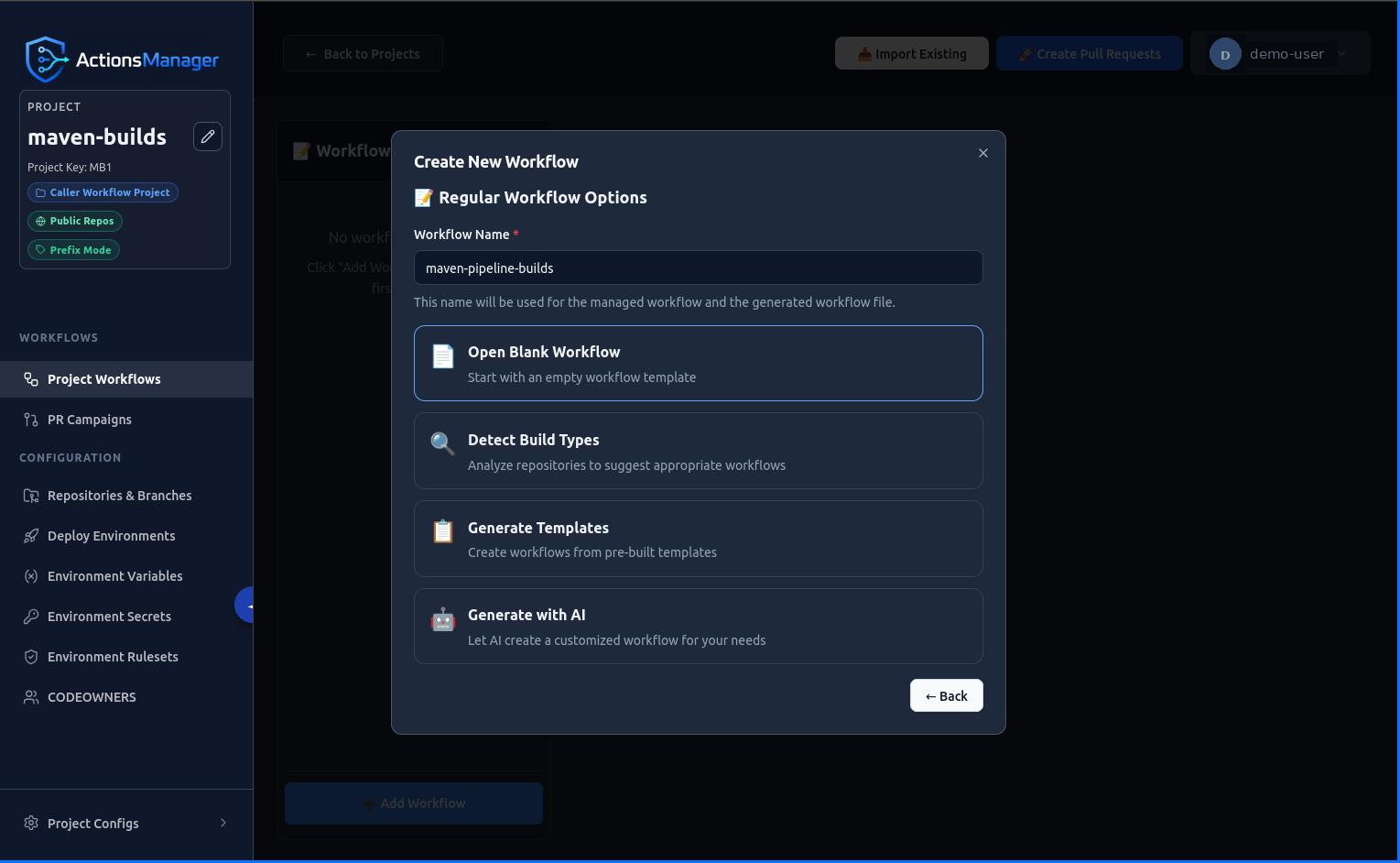Click the Deploy Environments rocket icon

[x=31, y=536]
